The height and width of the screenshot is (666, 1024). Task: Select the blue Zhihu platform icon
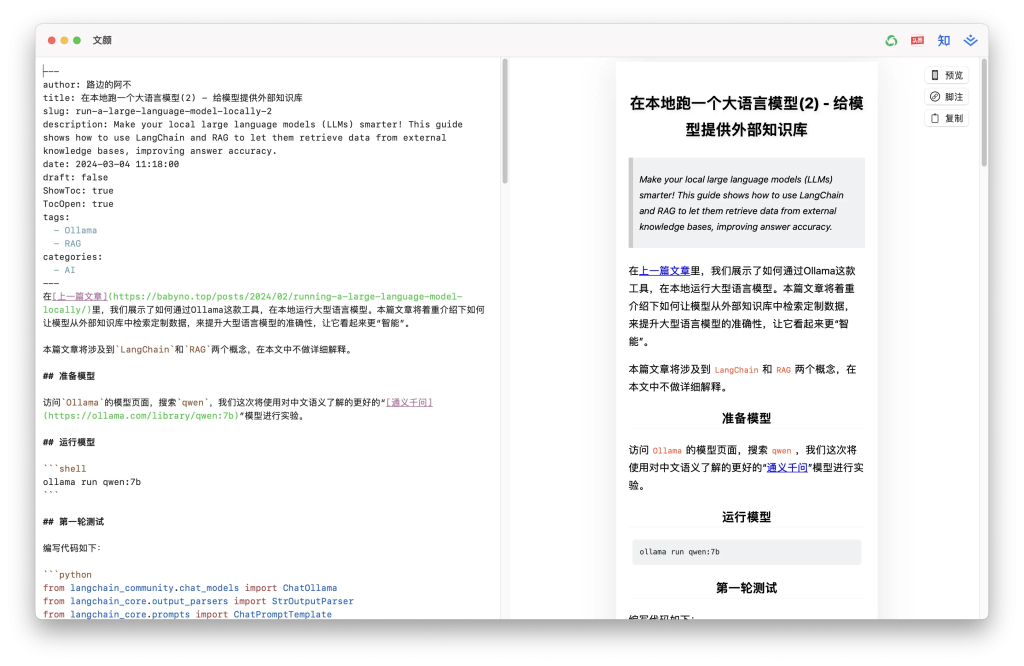click(943, 40)
